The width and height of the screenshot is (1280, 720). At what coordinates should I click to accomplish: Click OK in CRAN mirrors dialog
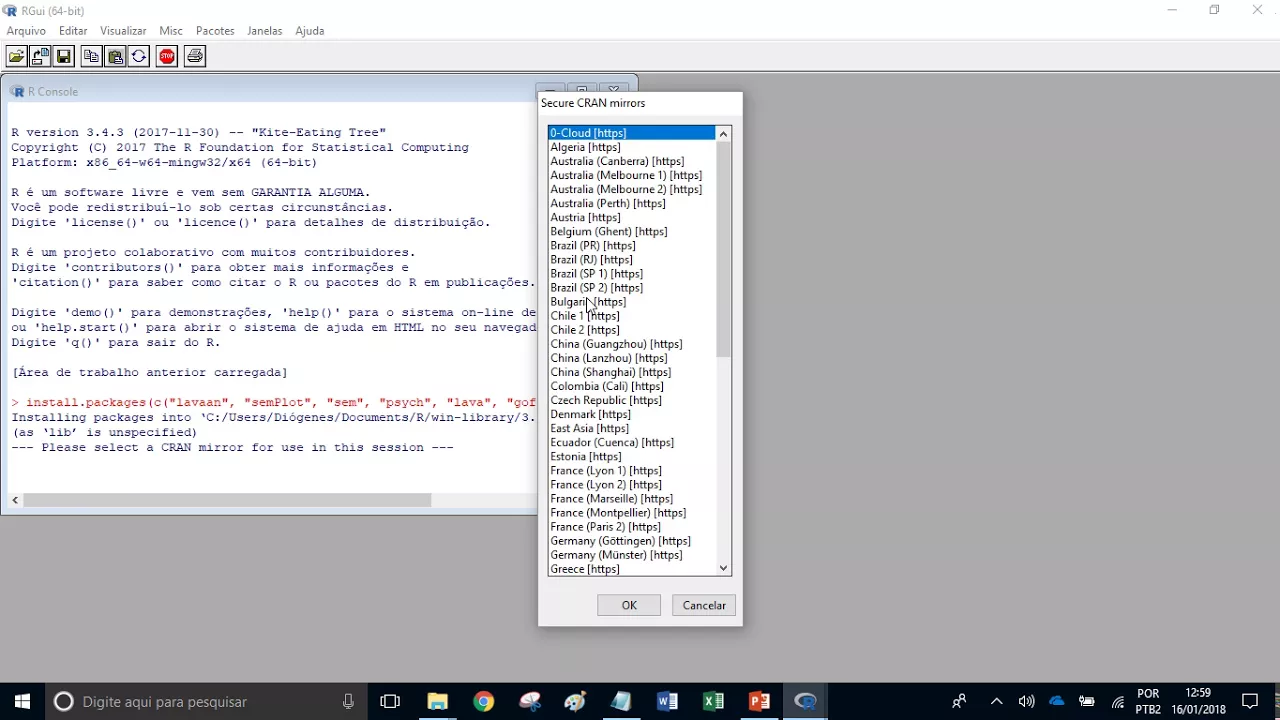point(629,605)
